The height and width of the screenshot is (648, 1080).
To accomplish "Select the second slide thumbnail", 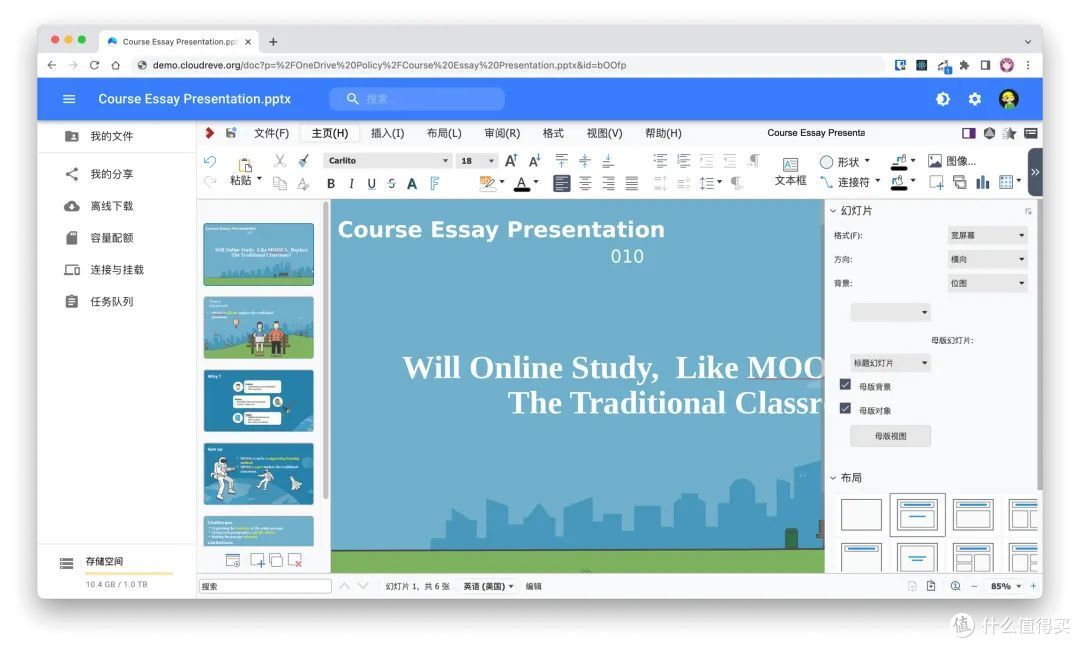I will (258, 327).
